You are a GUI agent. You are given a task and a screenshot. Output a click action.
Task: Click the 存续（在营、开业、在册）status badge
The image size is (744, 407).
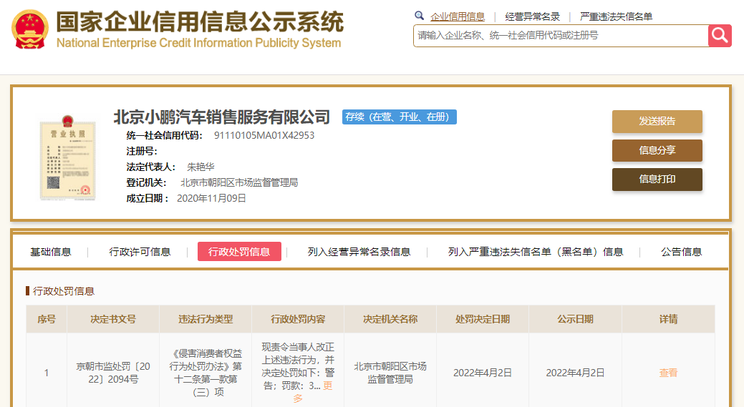399,117
